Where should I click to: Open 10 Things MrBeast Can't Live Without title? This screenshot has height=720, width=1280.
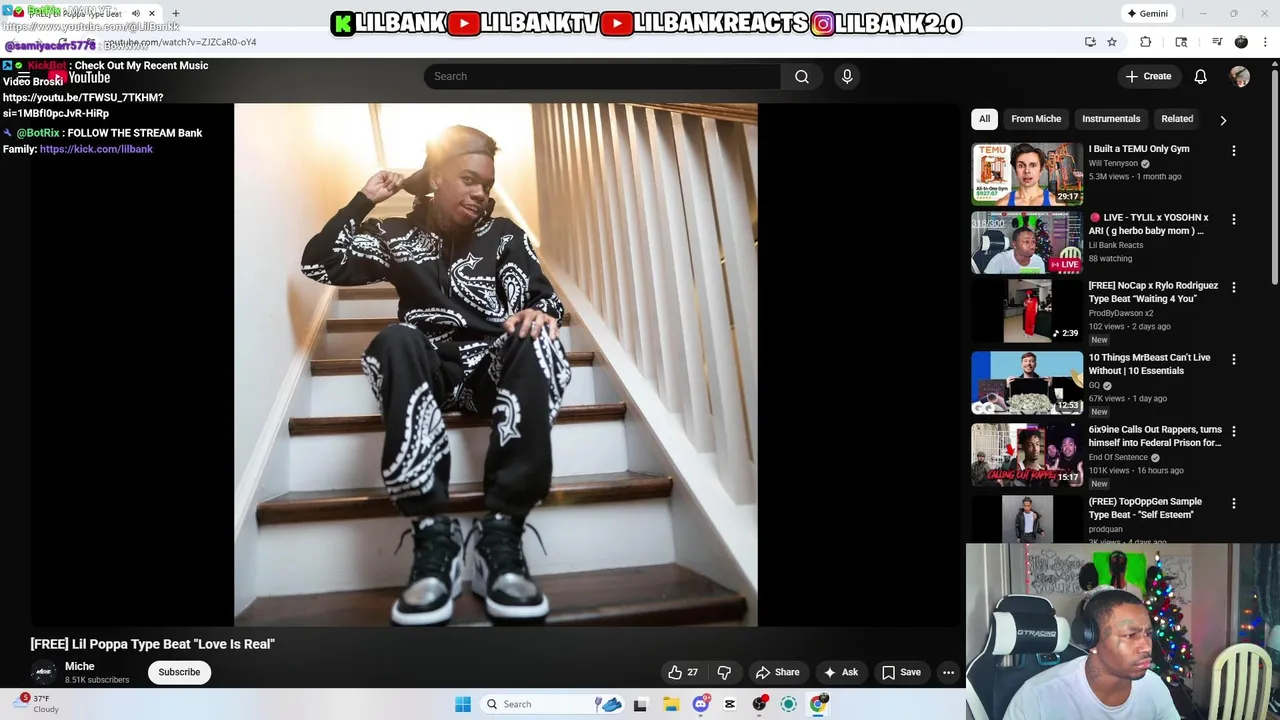(x=1150, y=364)
